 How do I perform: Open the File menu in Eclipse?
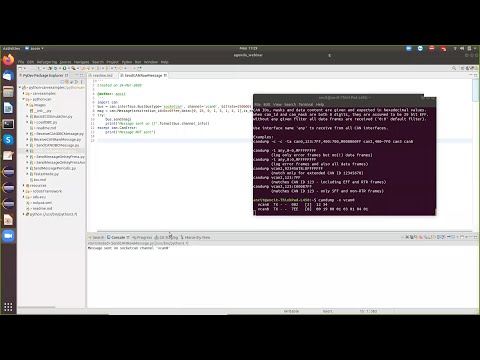21,62
